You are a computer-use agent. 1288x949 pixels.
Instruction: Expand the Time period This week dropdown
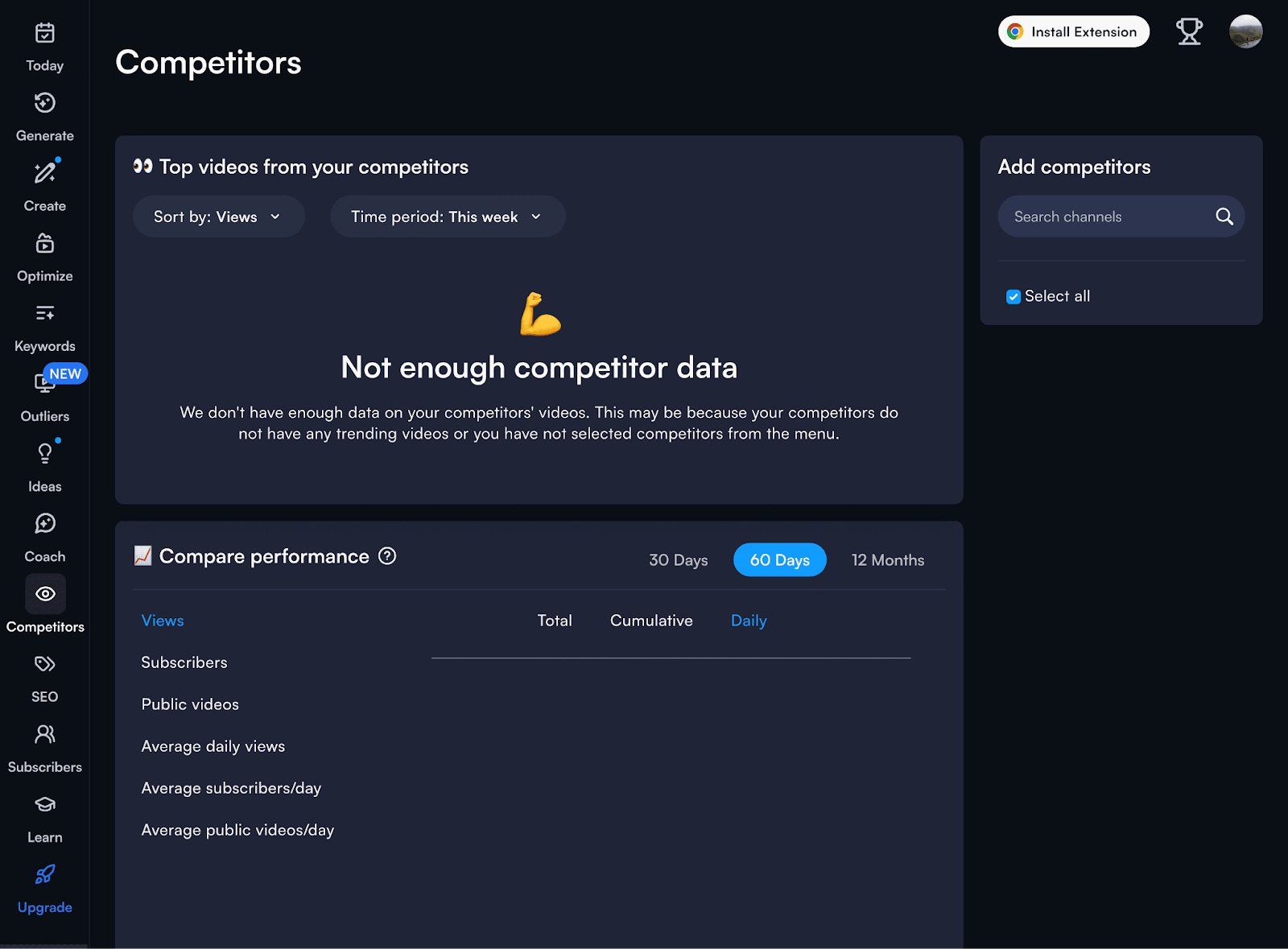click(x=448, y=217)
